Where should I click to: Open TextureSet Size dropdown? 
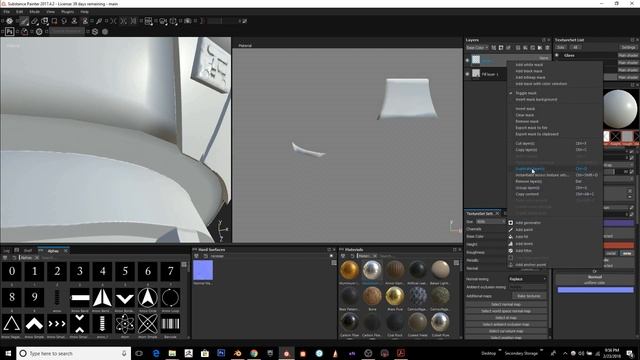pyautogui.click(x=490, y=221)
